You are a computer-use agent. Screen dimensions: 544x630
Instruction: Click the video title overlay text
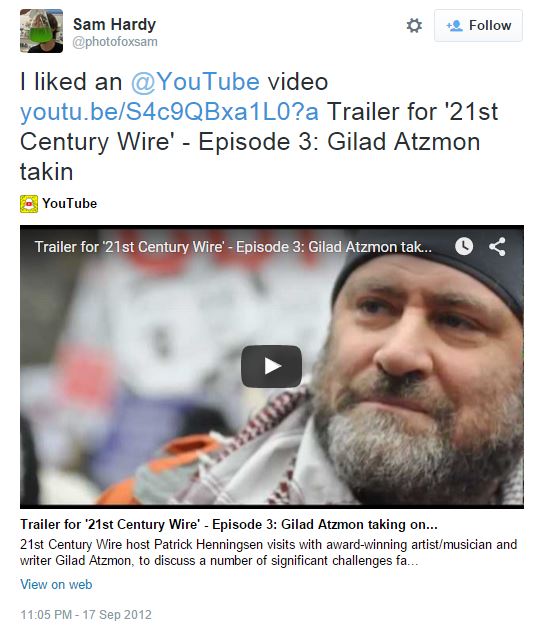coord(233,247)
